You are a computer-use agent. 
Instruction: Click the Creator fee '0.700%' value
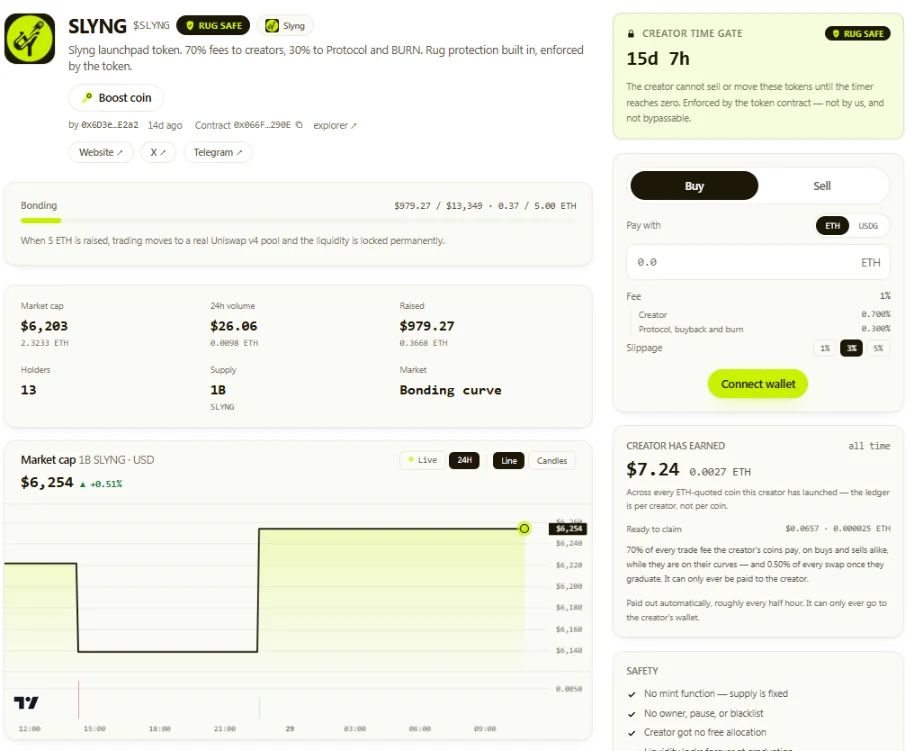876,314
